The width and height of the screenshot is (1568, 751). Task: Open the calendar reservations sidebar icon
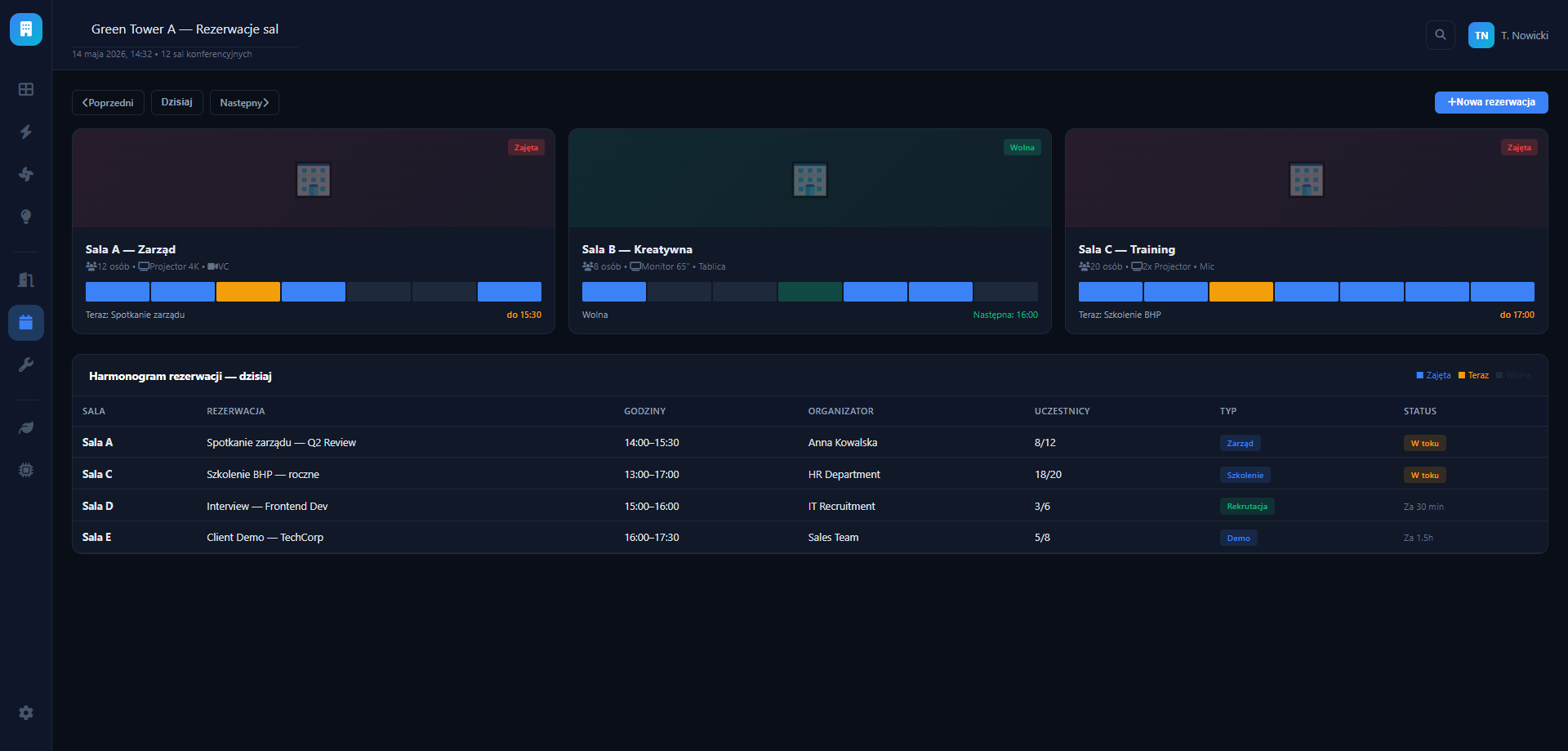click(x=26, y=322)
